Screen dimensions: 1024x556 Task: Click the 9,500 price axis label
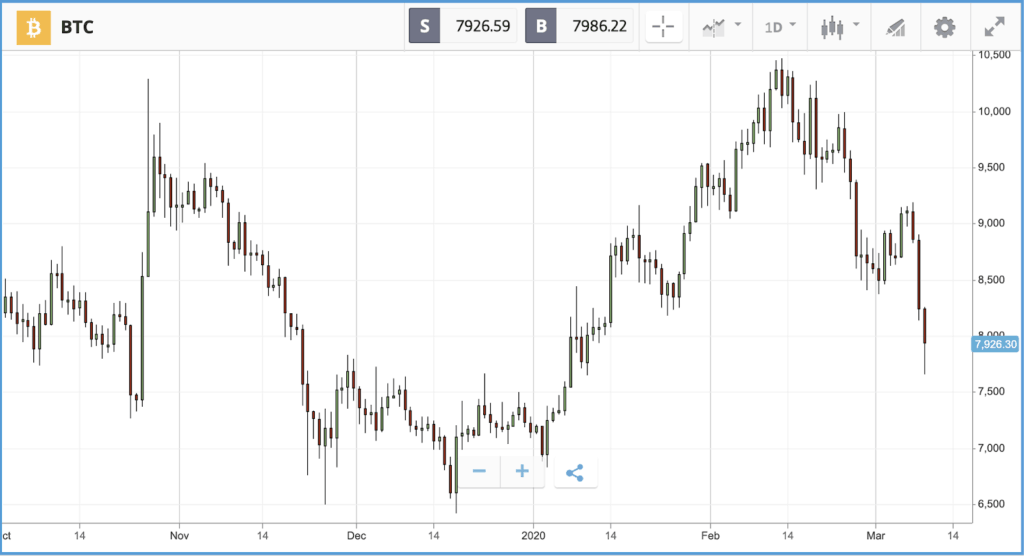tap(991, 167)
